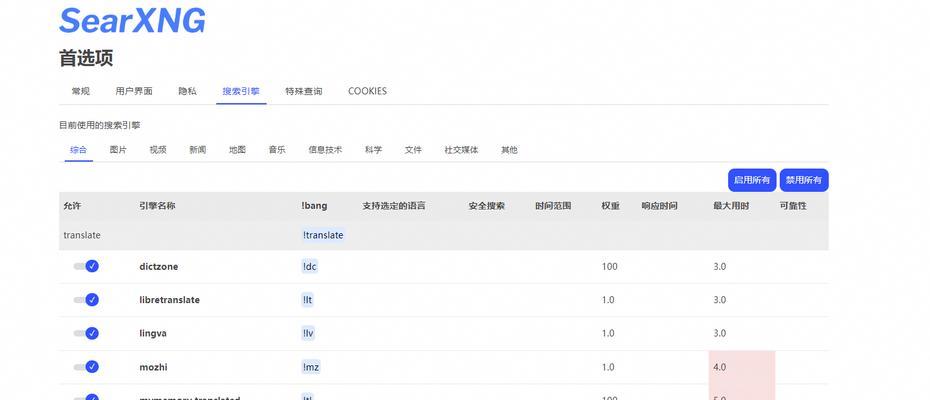Click the lingva engine name
The width and height of the screenshot is (930, 400).
coord(153,334)
